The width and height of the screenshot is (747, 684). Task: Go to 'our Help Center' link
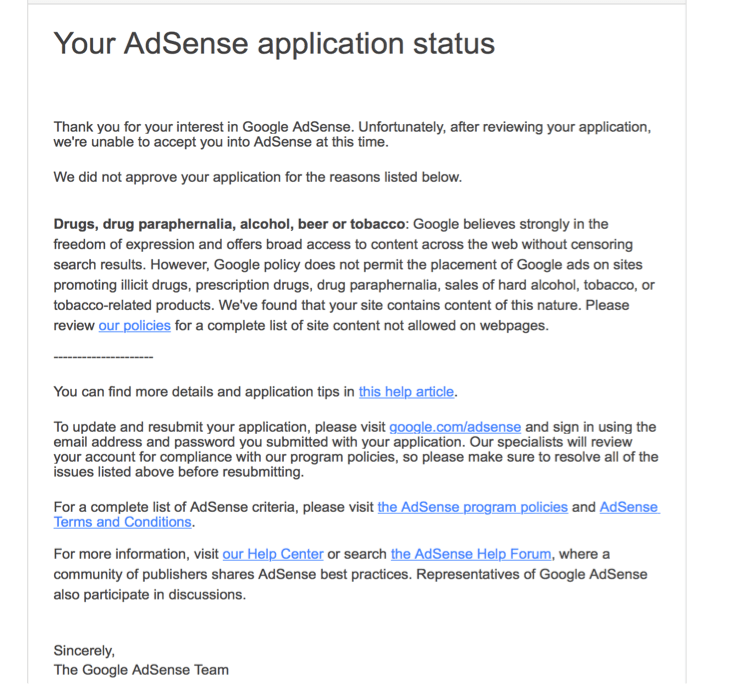coord(273,554)
